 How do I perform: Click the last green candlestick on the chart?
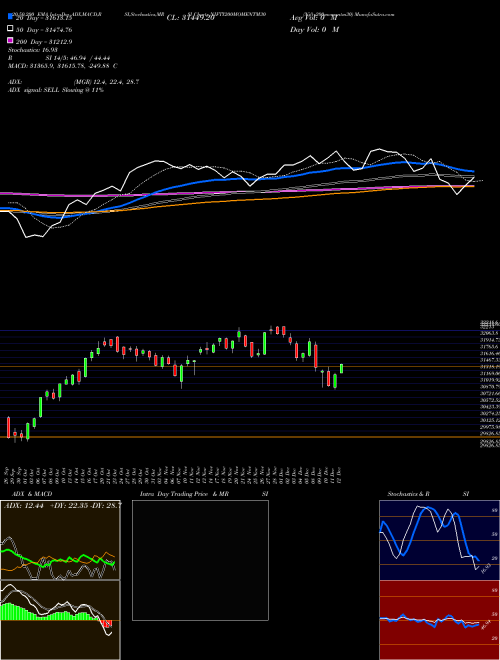pyautogui.click(x=341, y=369)
